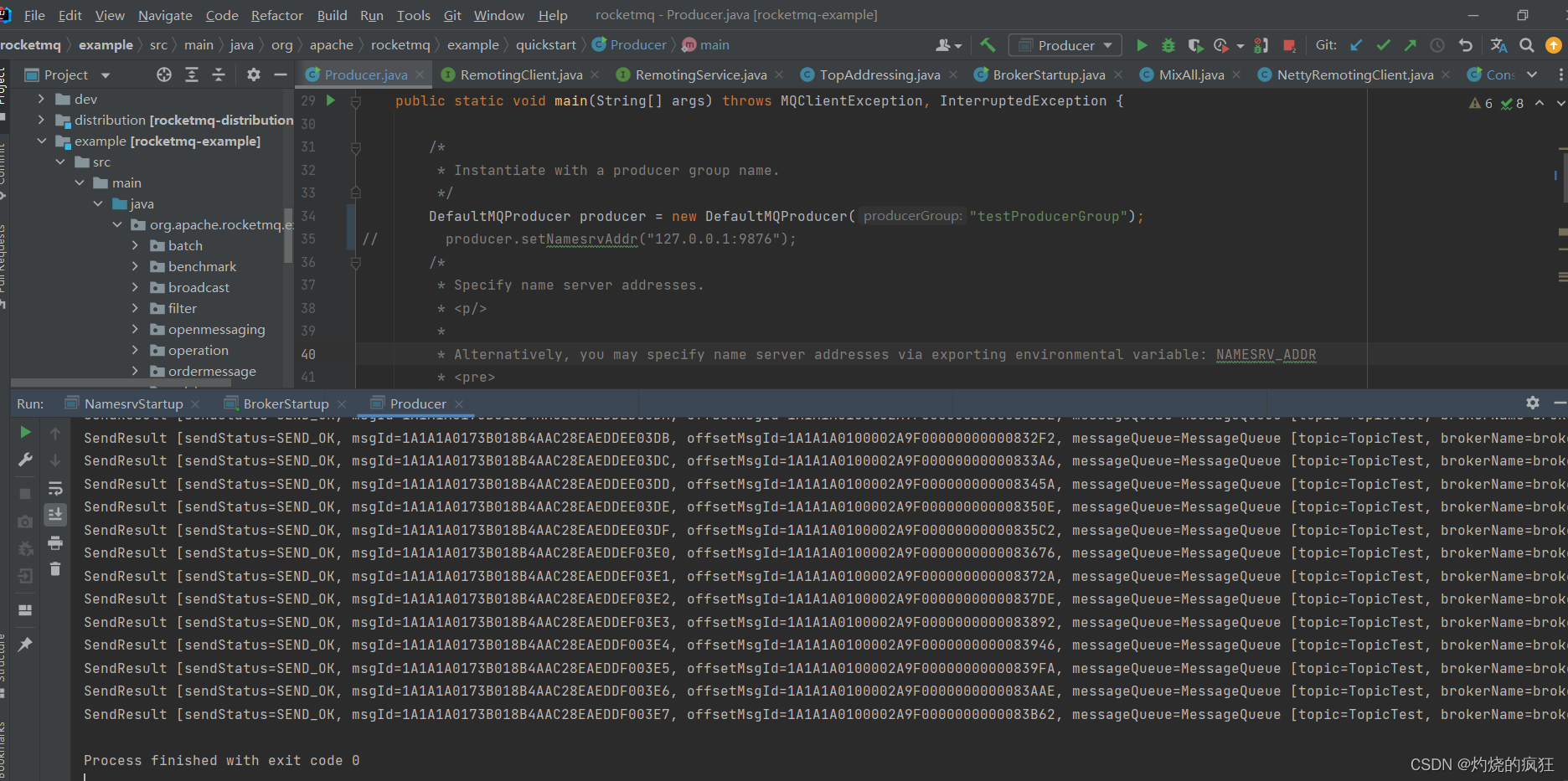1568x781 pixels.
Task: Open Producer run configuration dropdown
Action: [x=1065, y=45]
